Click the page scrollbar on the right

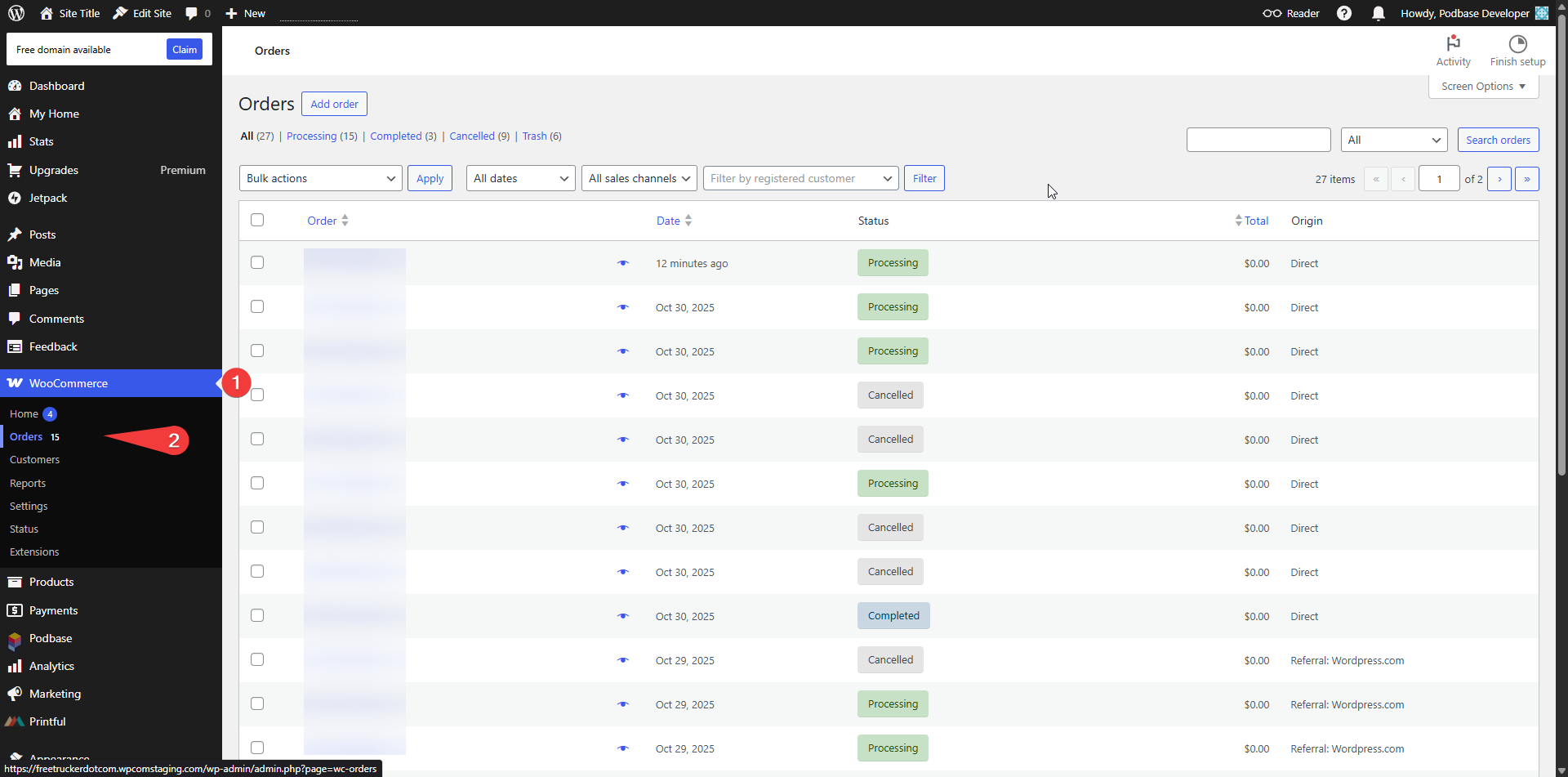(1561, 245)
